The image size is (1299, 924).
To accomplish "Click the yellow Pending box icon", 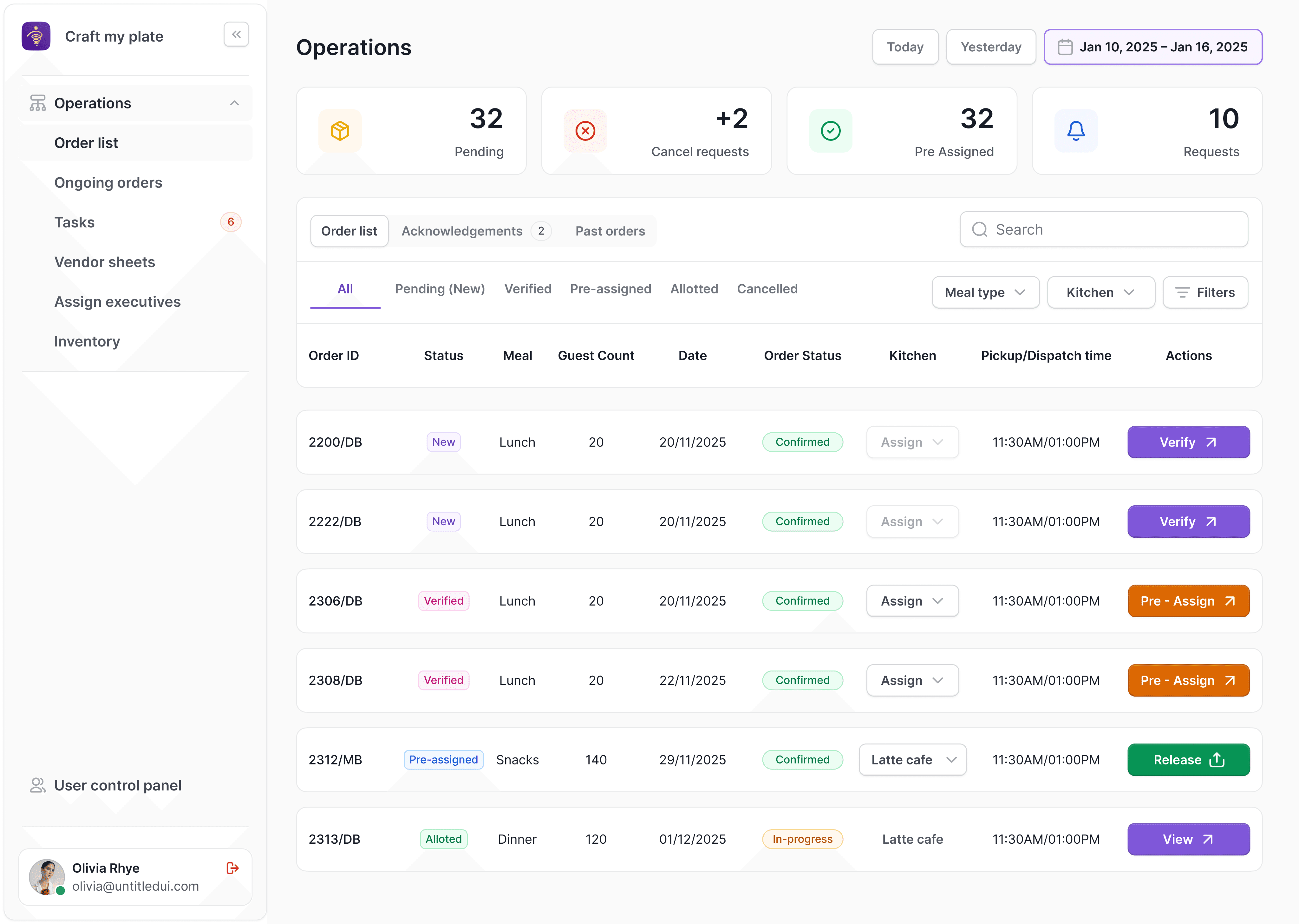I will (340, 131).
